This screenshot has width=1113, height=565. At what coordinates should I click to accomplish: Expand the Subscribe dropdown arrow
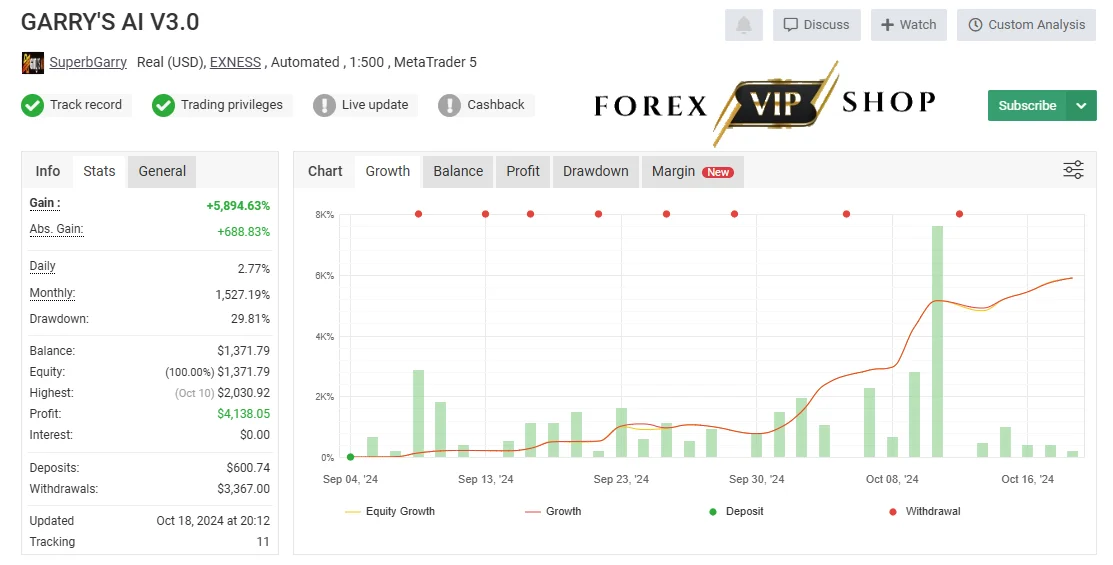(1081, 106)
